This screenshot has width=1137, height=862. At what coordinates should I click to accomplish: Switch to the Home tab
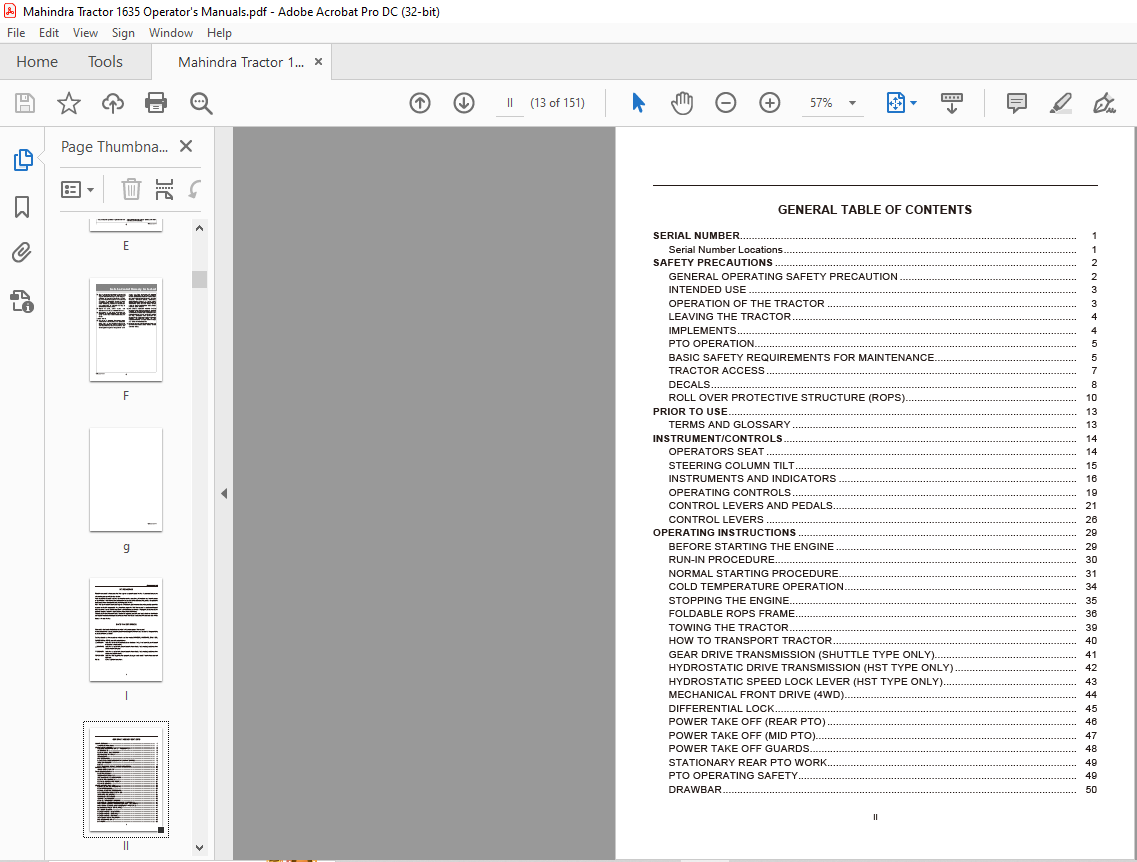(x=37, y=62)
